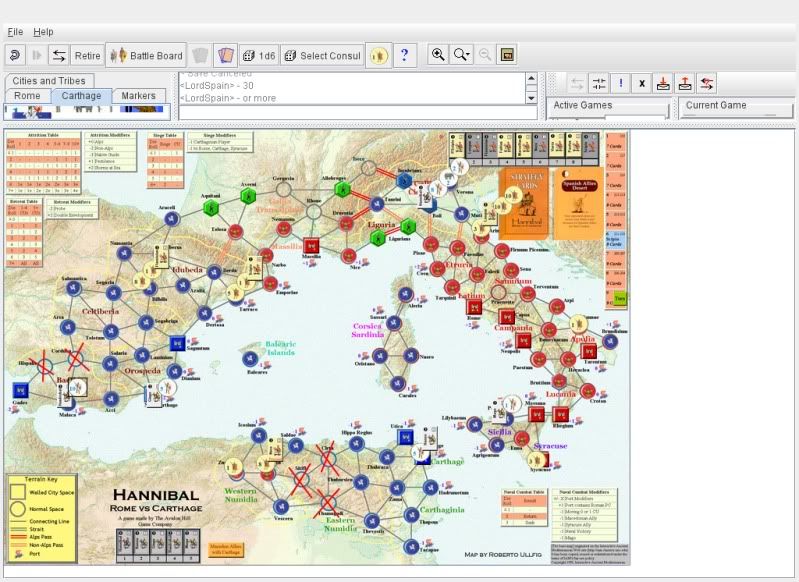The width and height of the screenshot is (799, 582).
Task: Zoom in with the magnifier plus icon
Action: (x=438, y=55)
